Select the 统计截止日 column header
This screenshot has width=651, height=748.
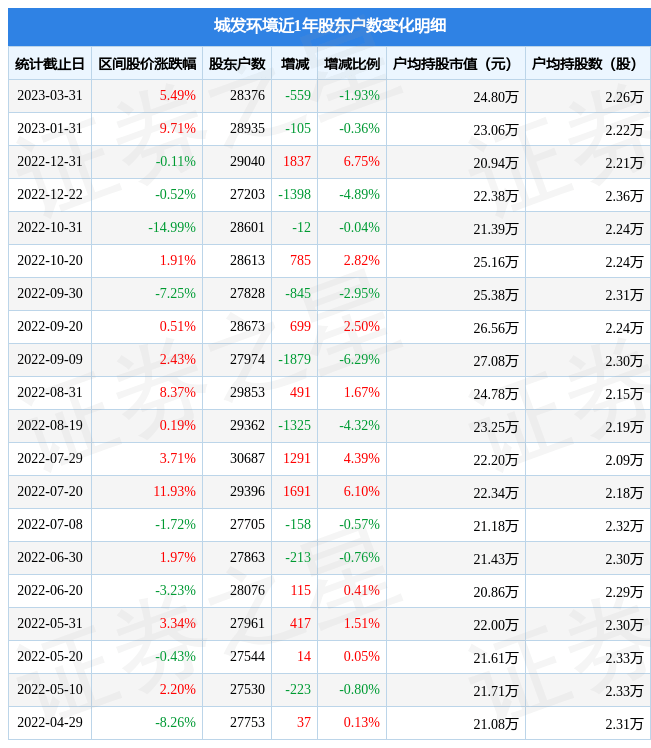(50, 64)
